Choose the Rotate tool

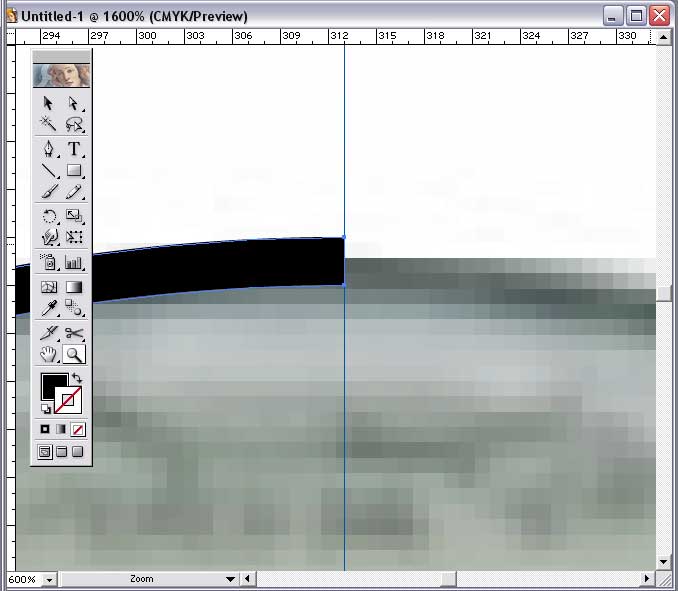point(48,216)
